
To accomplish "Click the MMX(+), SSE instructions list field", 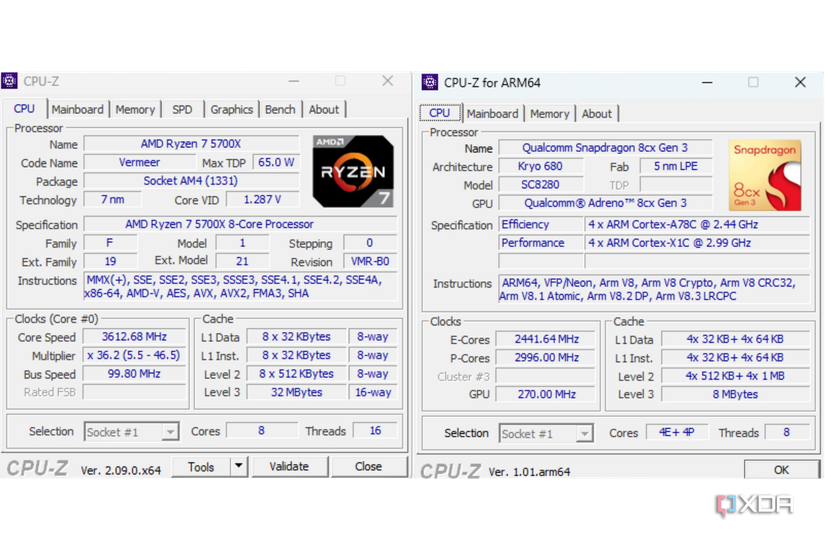I will pyautogui.click(x=240, y=287).
